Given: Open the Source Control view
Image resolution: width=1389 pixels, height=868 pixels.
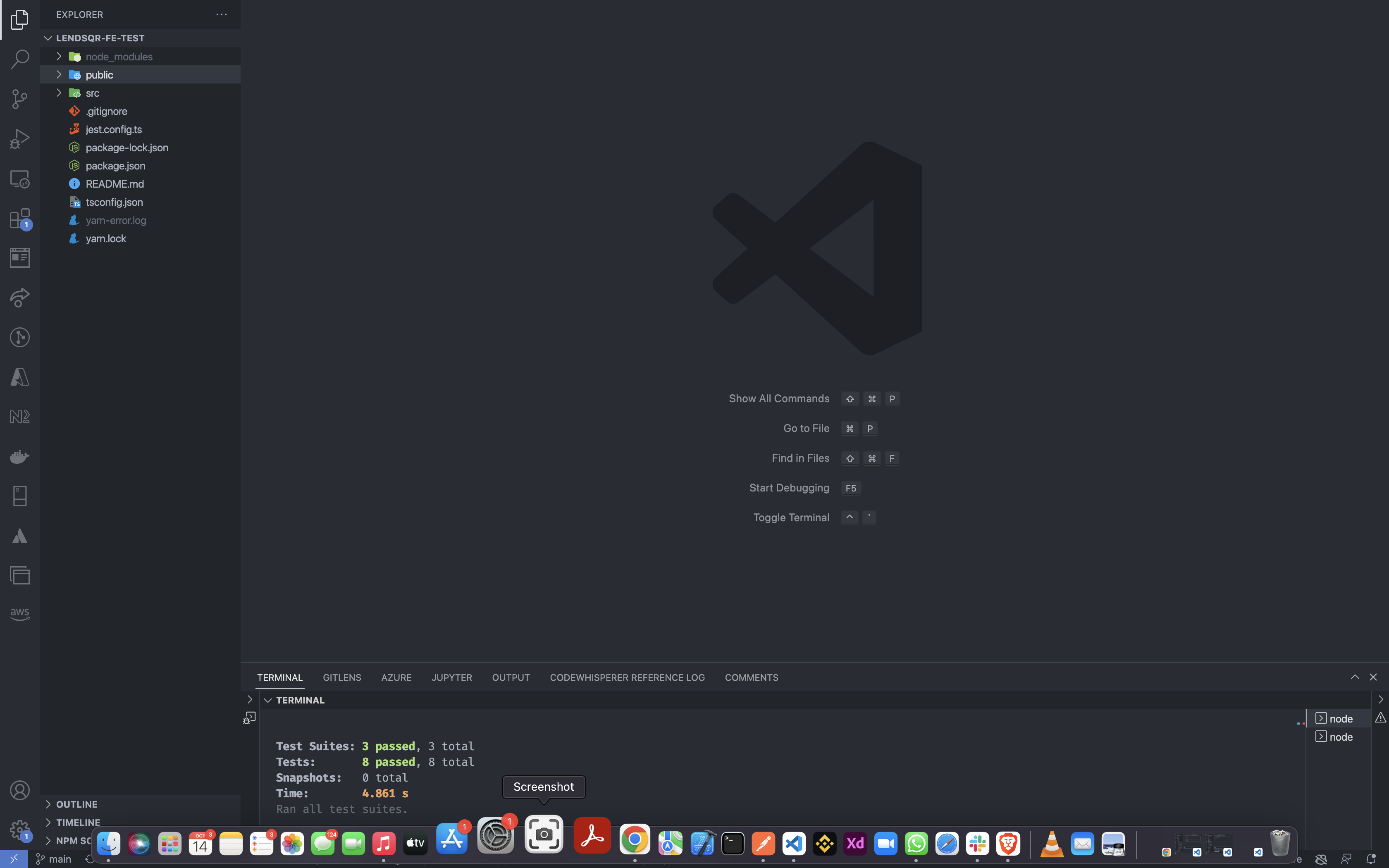Looking at the screenshot, I should (19, 99).
